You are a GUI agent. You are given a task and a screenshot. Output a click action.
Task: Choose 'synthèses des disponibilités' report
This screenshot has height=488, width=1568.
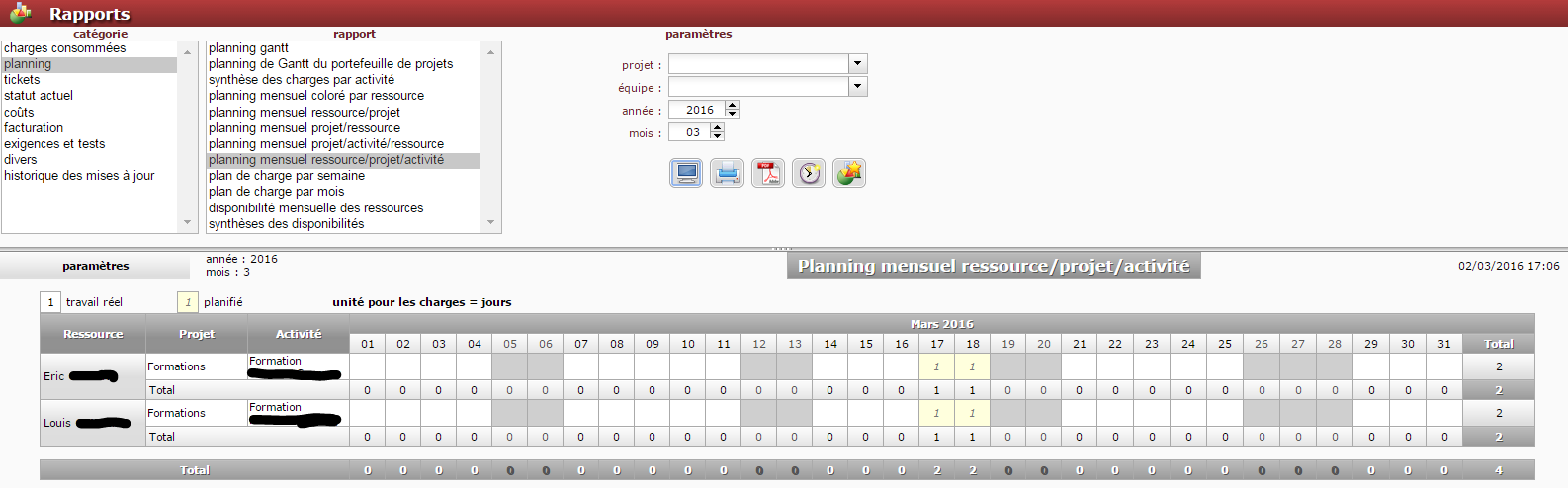pos(343,224)
